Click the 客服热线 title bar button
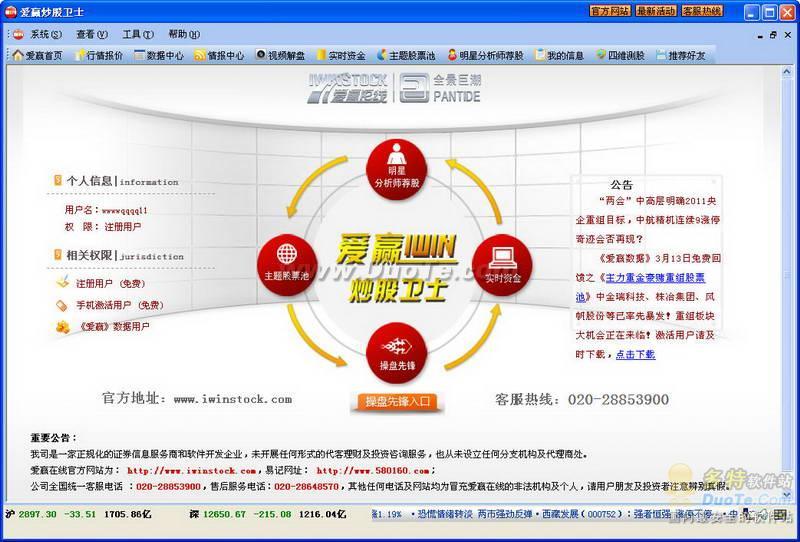The image size is (800, 542). point(702,11)
